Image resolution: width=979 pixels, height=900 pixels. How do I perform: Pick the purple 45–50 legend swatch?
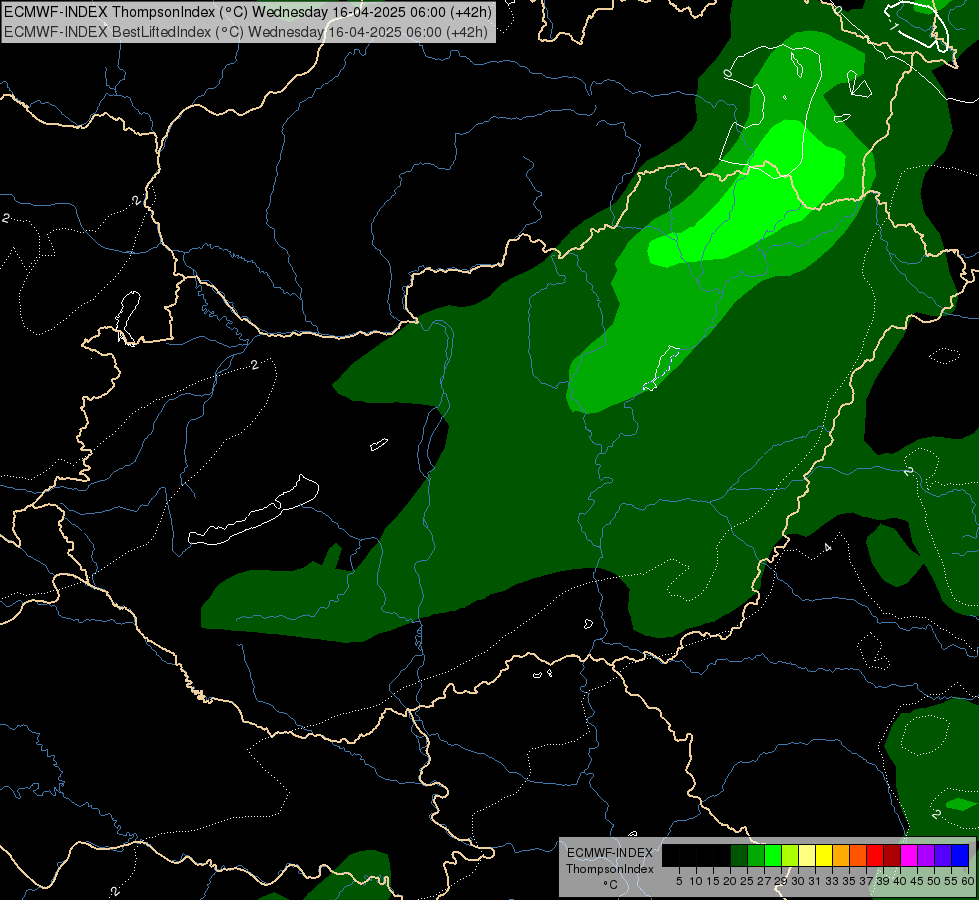click(926, 855)
